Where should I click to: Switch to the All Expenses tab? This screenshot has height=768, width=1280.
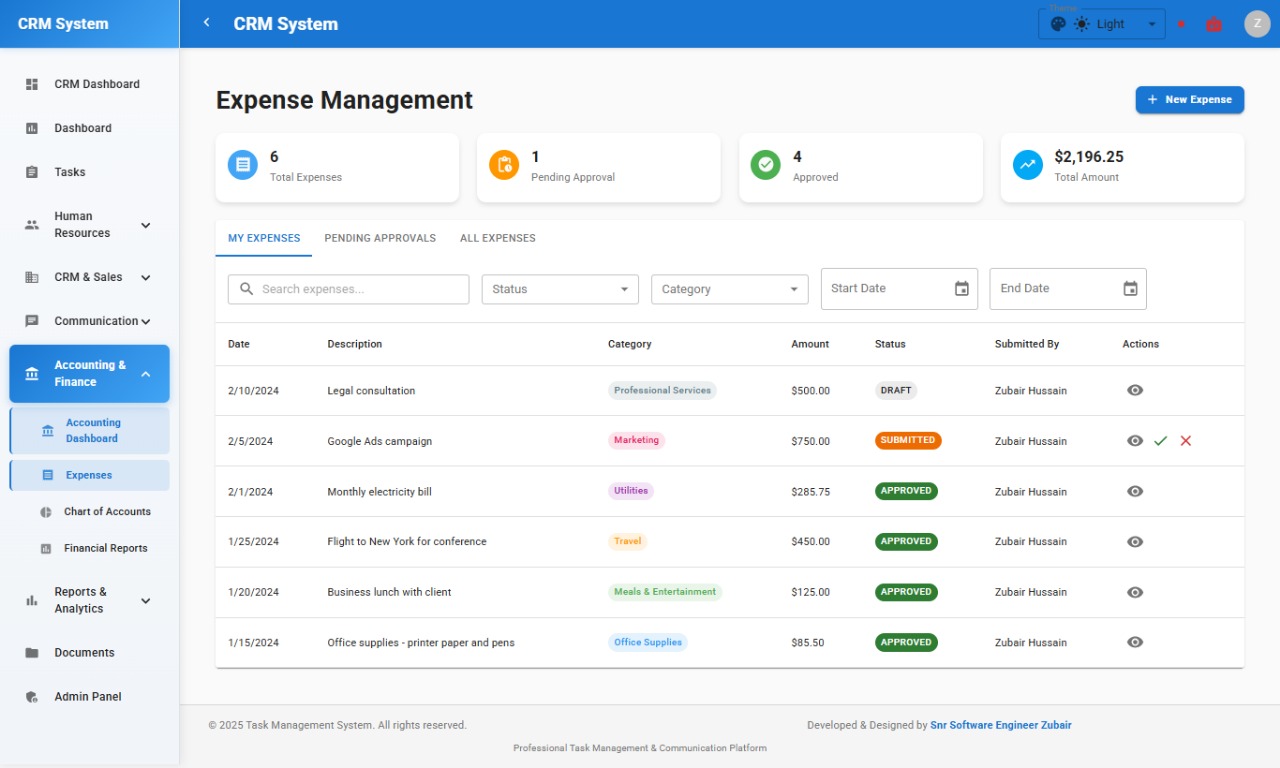point(498,238)
